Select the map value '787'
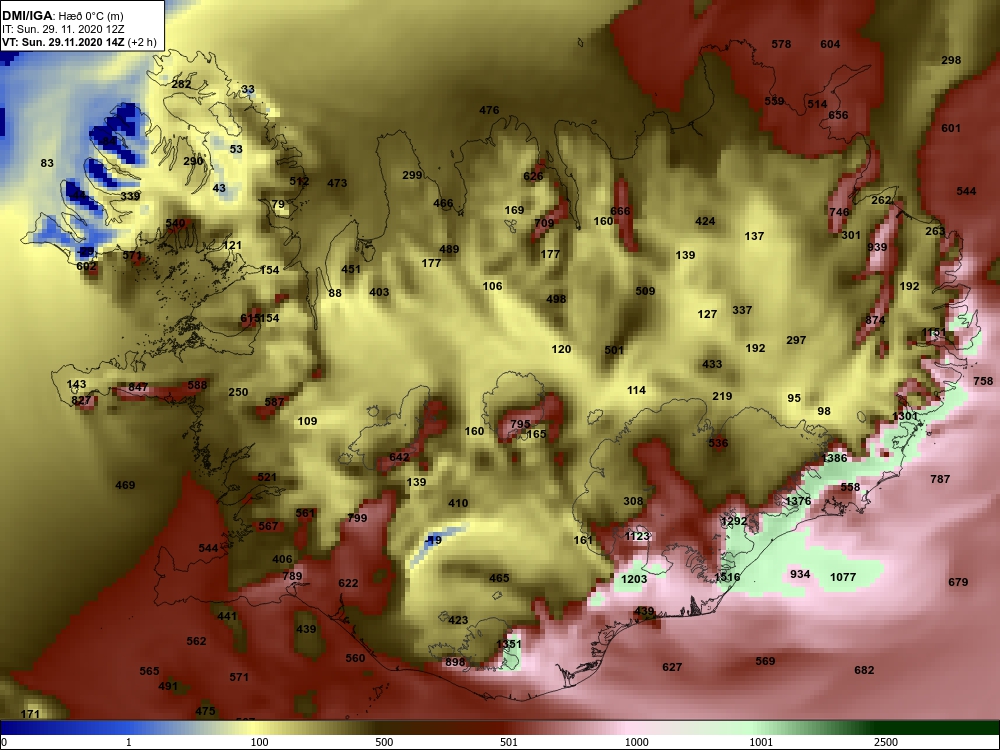1000x750 pixels. pyautogui.click(x=941, y=479)
